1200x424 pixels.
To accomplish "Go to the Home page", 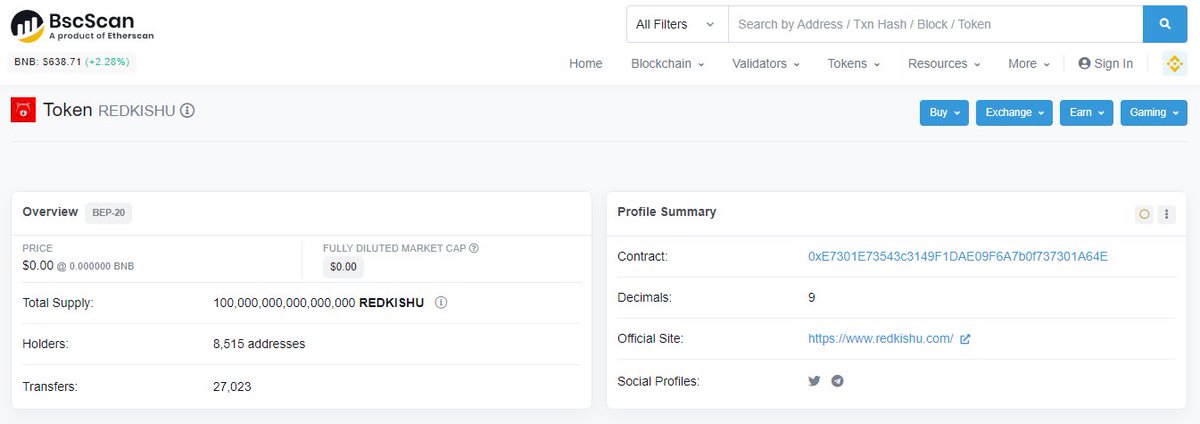I will point(586,64).
